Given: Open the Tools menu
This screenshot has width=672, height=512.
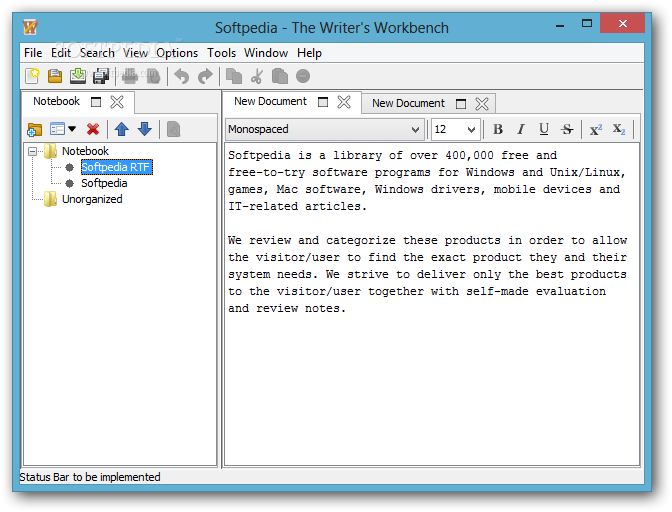Looking at the screenshot, I should pyautogui.click(x=222, y=53).
